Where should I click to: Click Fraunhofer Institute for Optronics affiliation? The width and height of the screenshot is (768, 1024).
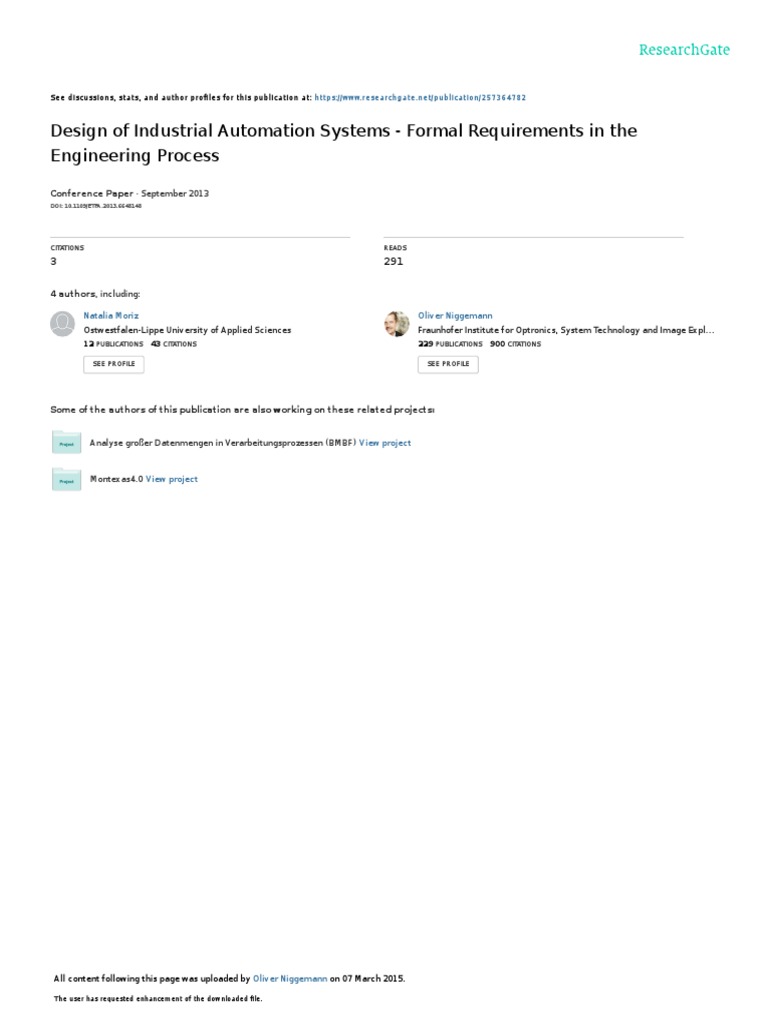pos(565,329)
